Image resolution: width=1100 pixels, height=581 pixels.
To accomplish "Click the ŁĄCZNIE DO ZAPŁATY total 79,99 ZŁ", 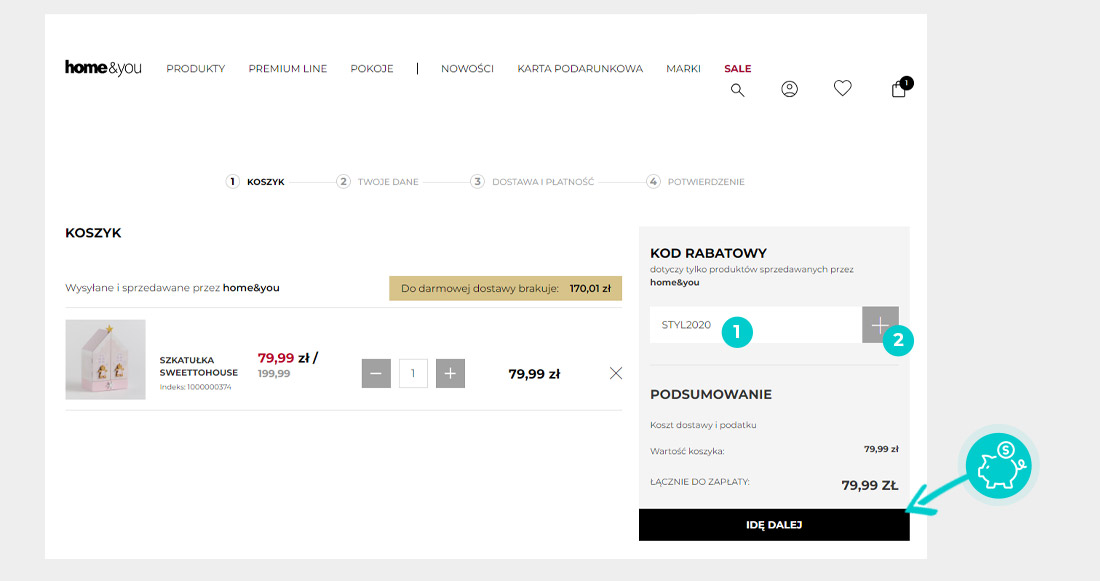I will tap(869, 486).
